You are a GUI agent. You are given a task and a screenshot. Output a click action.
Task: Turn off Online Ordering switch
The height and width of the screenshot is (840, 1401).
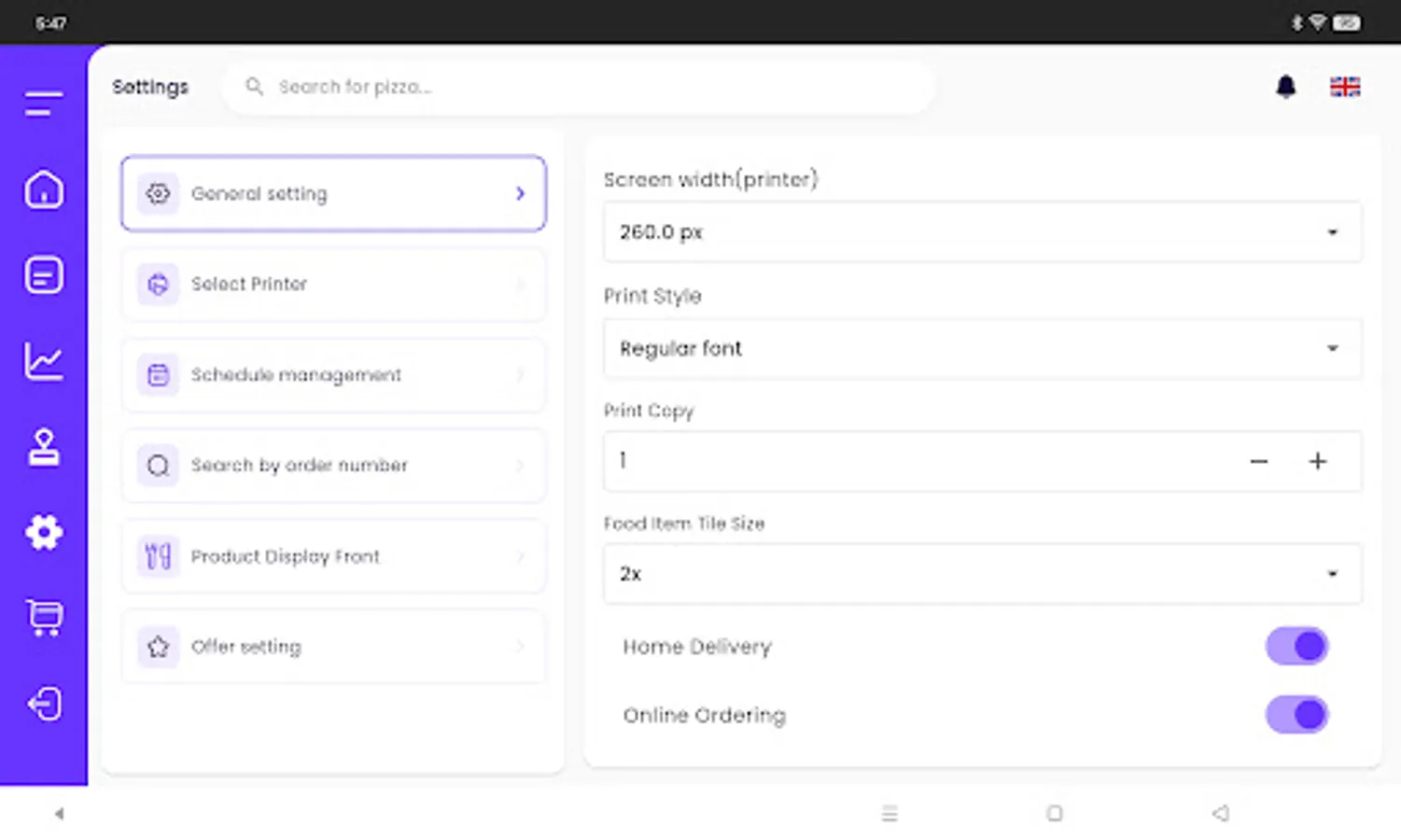pyautogui.click(x=1296, y=715)
